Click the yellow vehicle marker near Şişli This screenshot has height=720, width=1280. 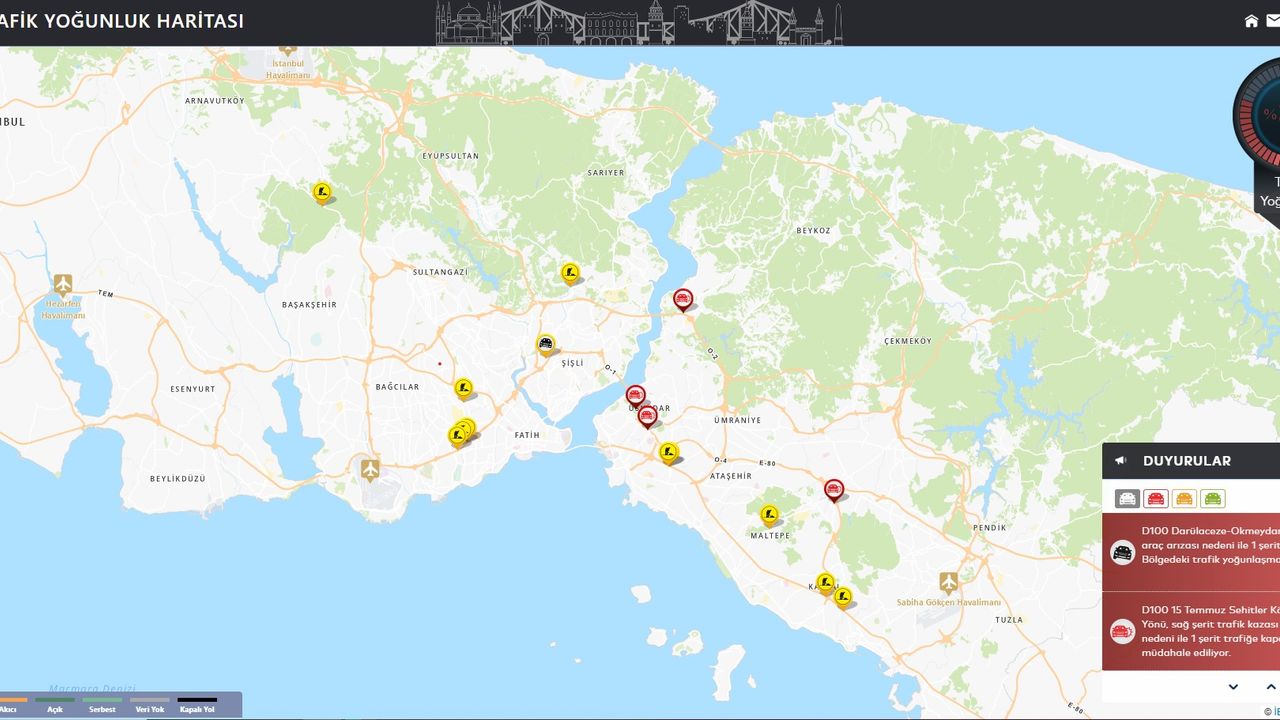[545, 344]
